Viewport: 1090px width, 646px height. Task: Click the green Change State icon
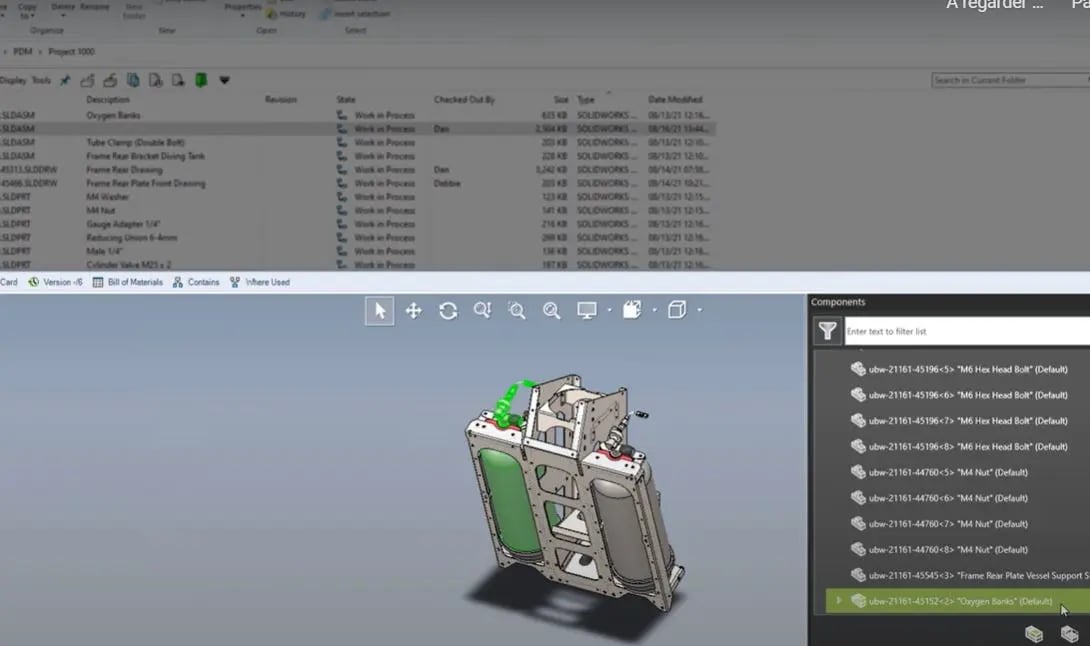(x=201, y=81)
